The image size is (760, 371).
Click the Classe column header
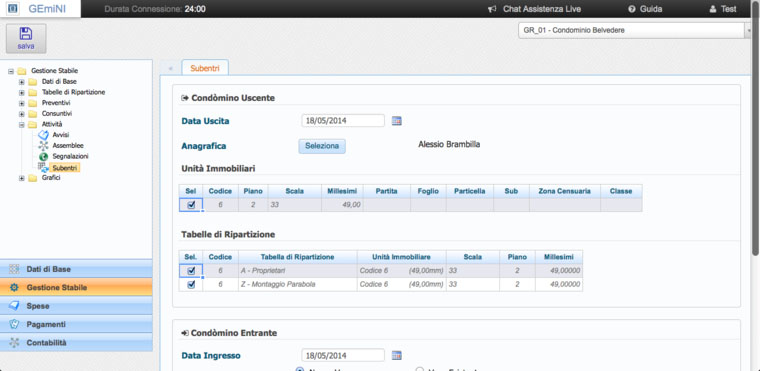621,191
